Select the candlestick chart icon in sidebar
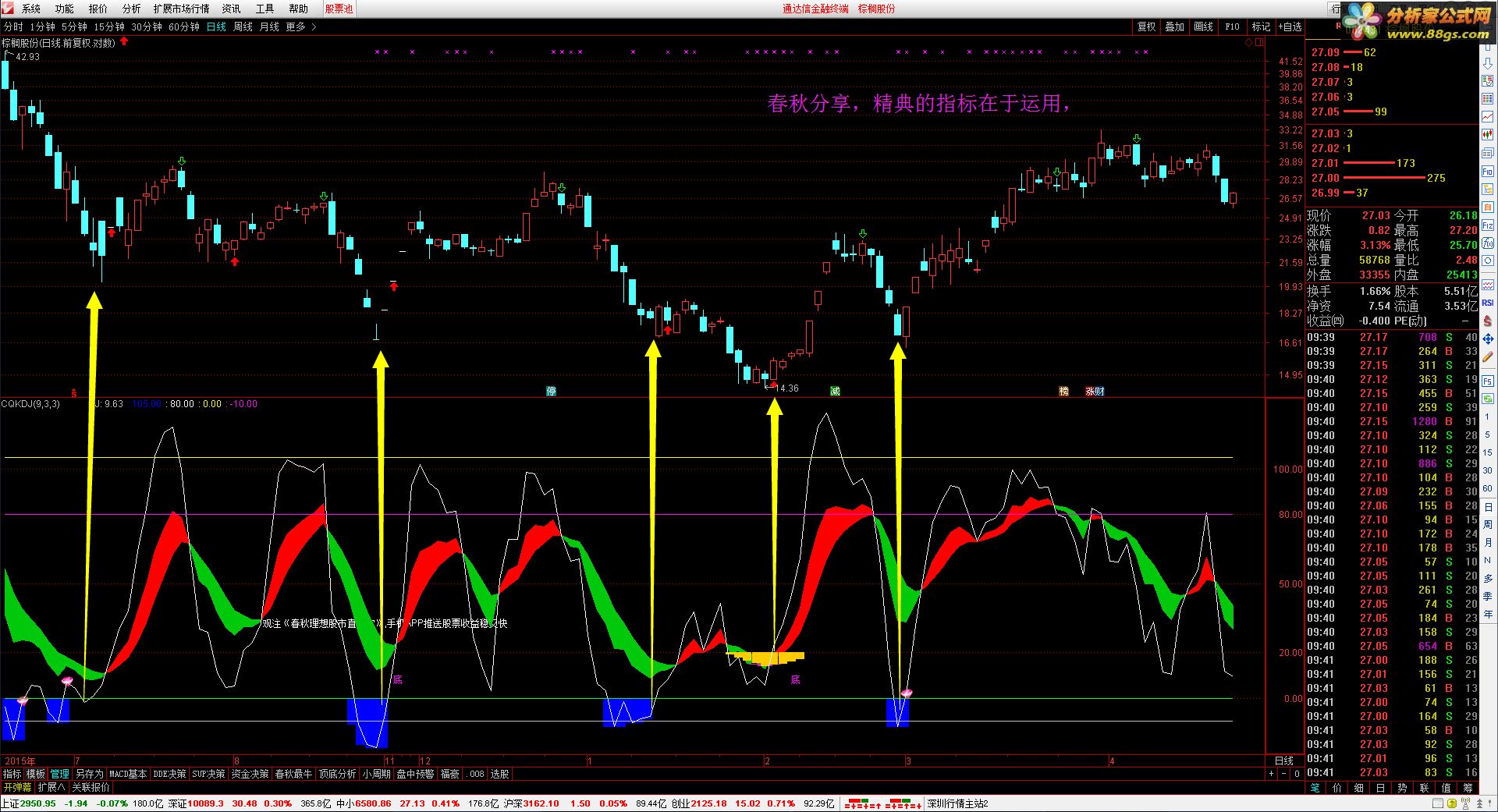Screen dimensions: 1498x812 click(1488, 133)
